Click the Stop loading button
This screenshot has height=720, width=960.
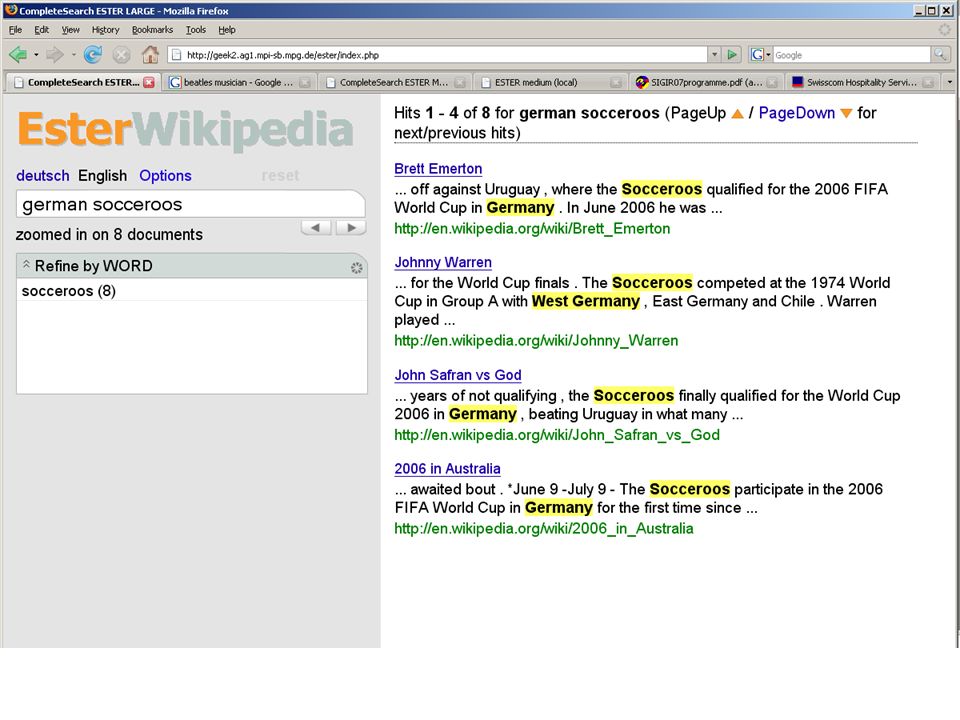point(121,55)
